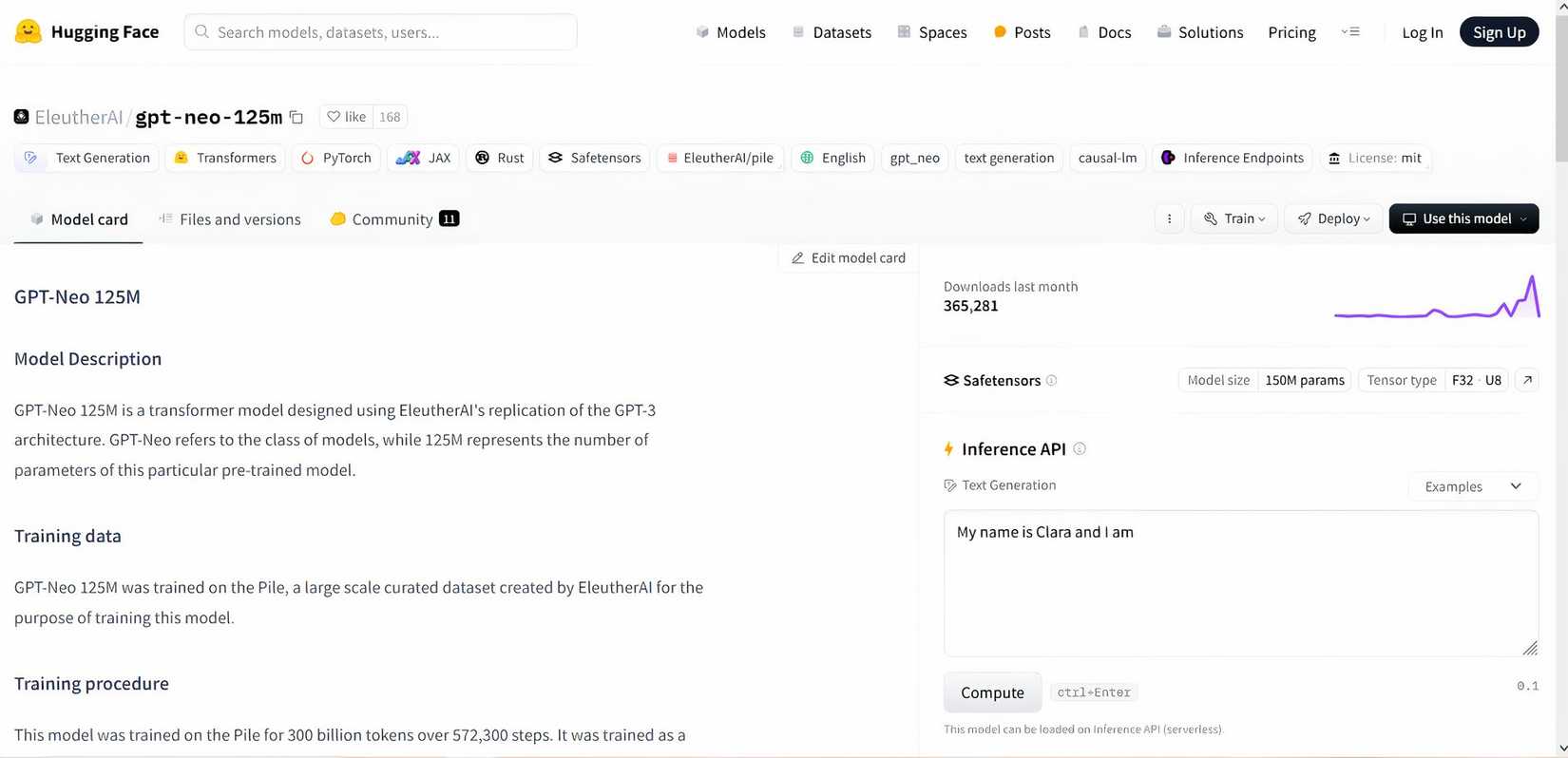Copy the model name with the copy icon
Image resolution: width=1568 pixels, height=758 pixels.
pyautogui.click(x=296, y=117)
